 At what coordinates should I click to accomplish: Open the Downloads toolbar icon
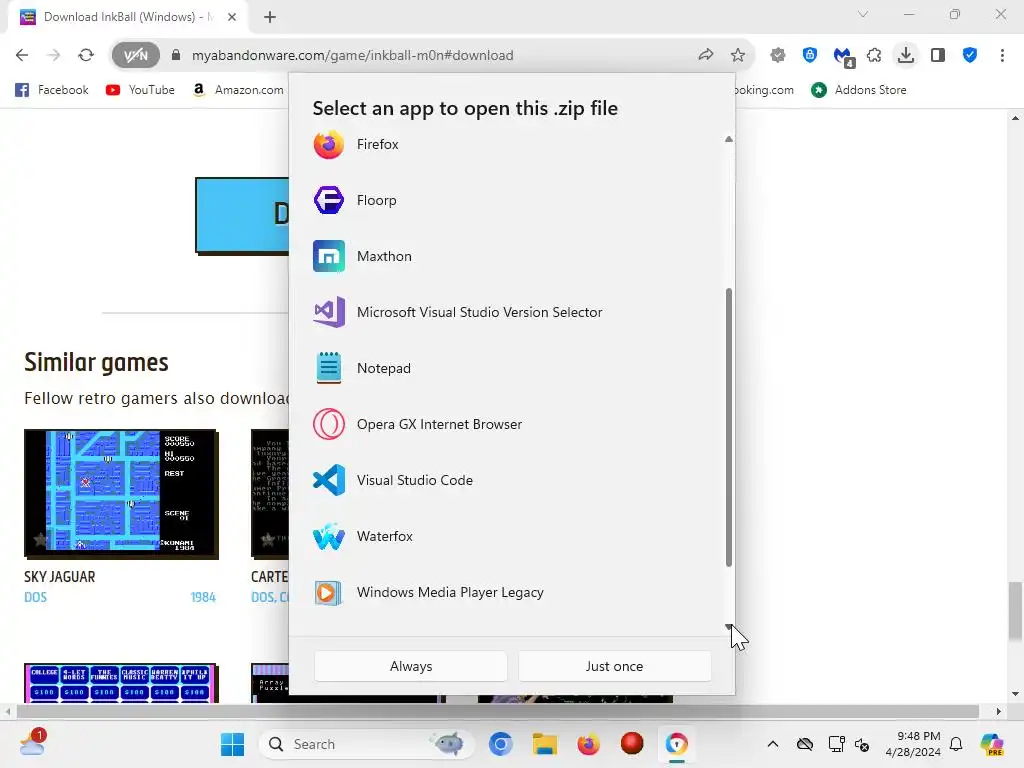pyautogui.click(x=906, y=55)
